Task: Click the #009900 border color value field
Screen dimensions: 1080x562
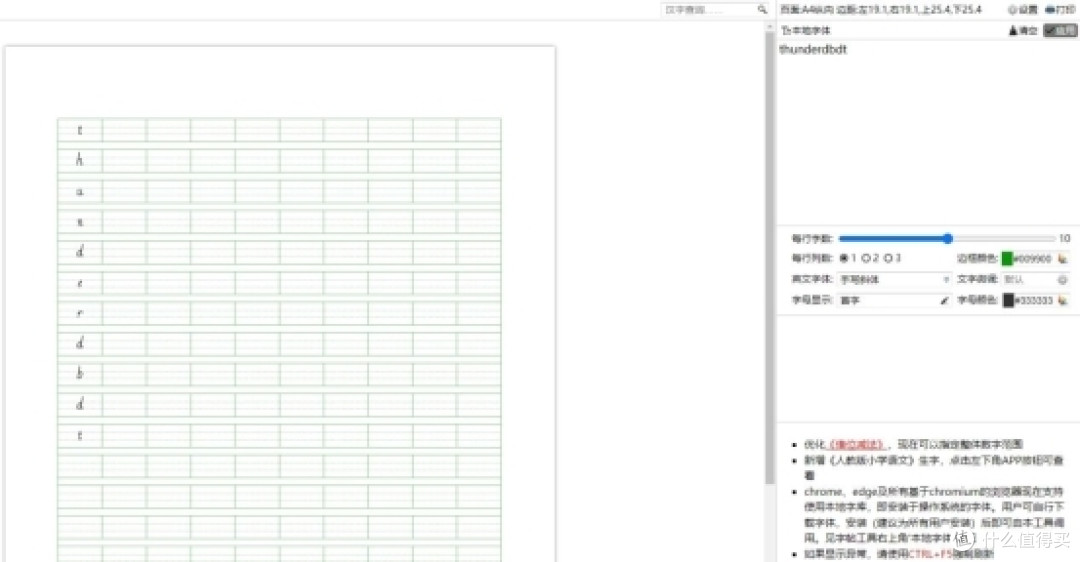Action: coord(1033,259)
